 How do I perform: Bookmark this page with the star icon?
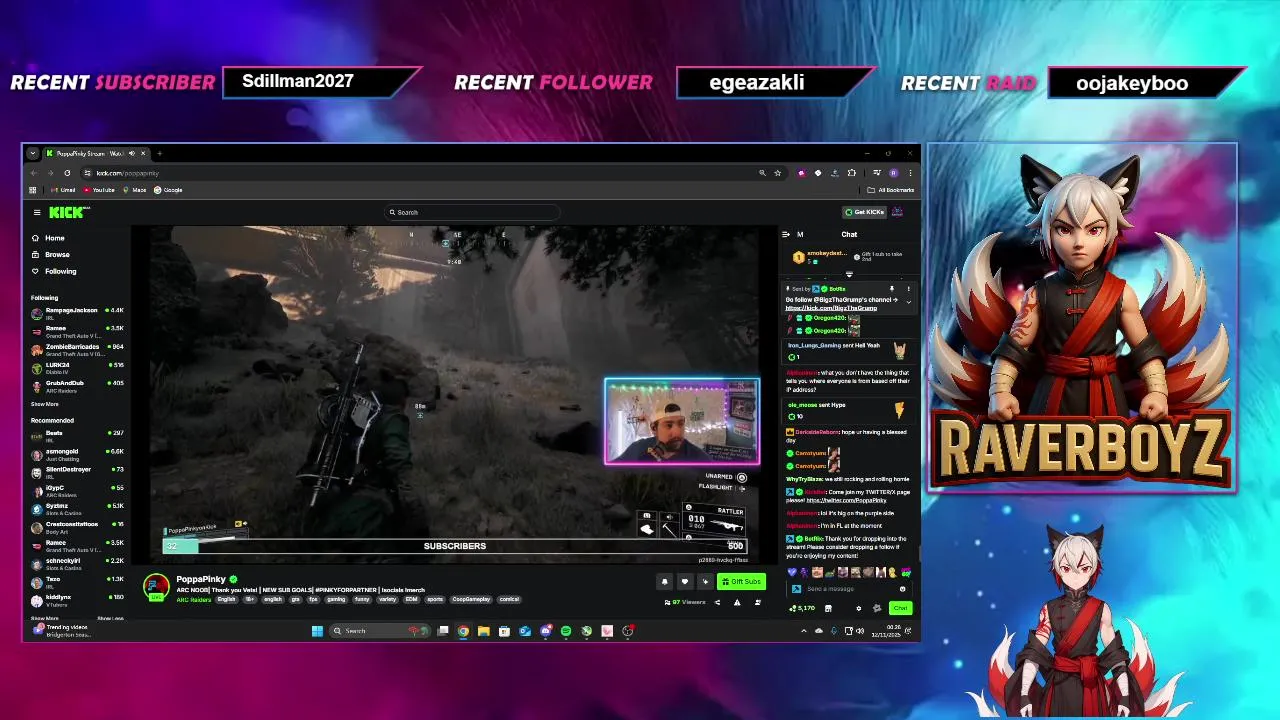[x=778, y=173]
